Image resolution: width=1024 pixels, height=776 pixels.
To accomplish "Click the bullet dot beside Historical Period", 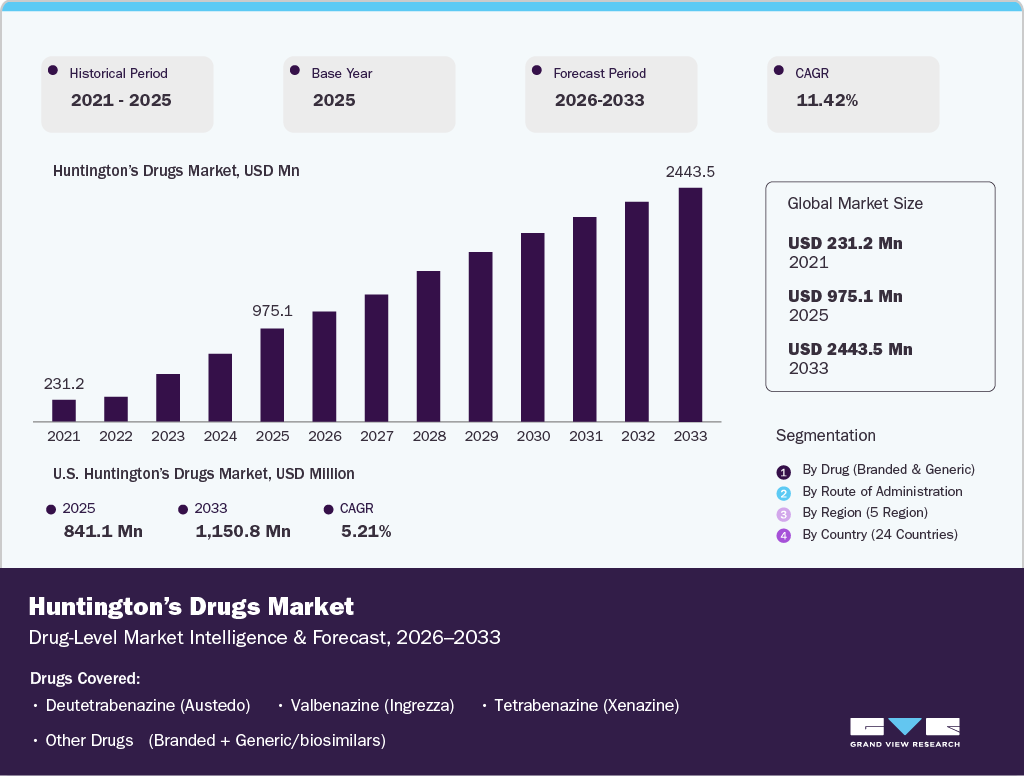I will coord(53,70).
